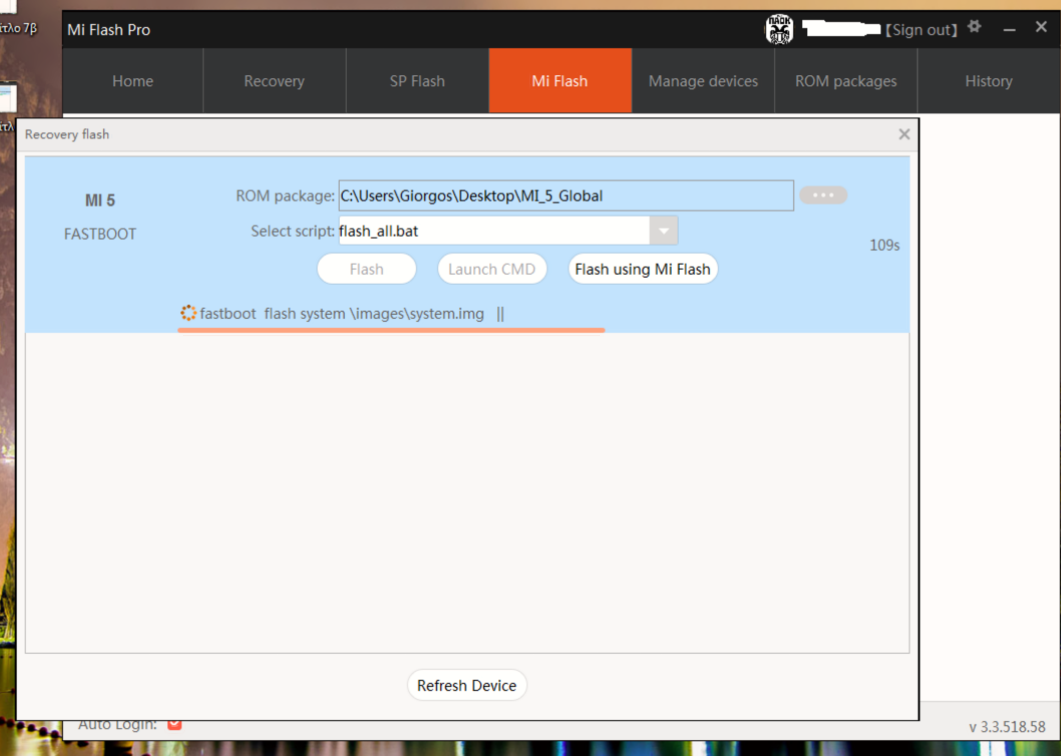This screenshot has width=1061, height=756.
Task: Click the Flash button
Action: [x=367, y=269]
